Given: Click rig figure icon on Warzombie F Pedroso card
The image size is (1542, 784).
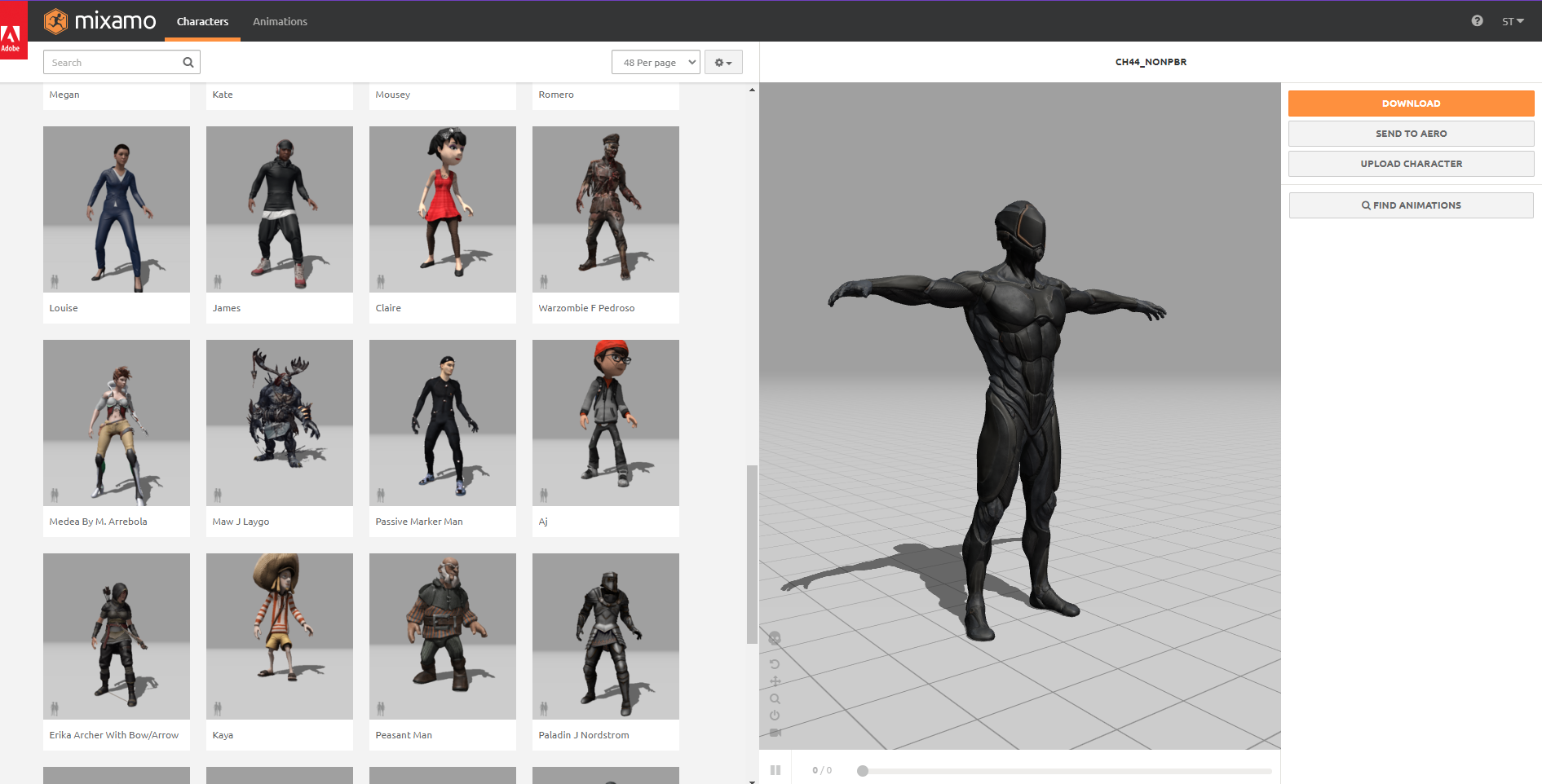Looking at the screenshot, I should 544,282.
